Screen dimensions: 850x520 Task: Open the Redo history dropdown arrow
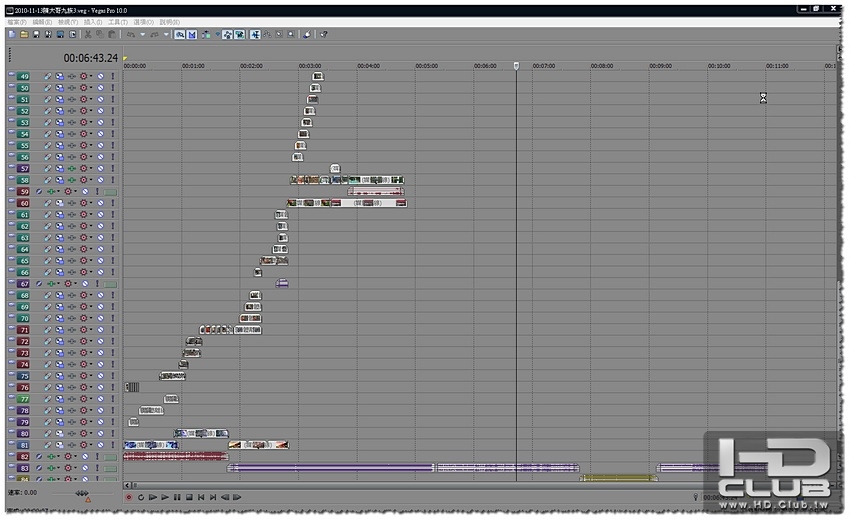(166, 34)
